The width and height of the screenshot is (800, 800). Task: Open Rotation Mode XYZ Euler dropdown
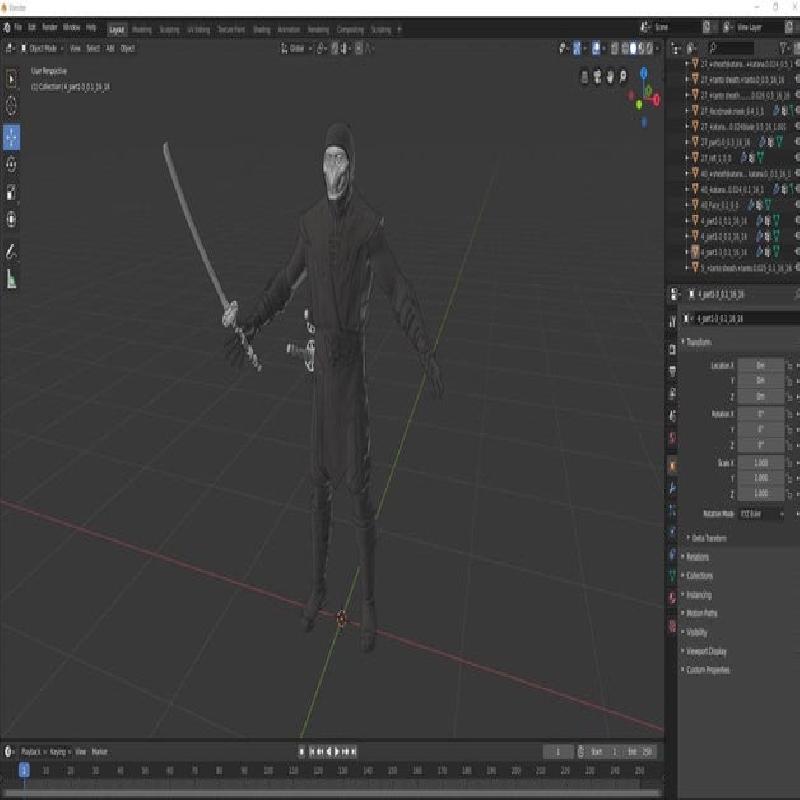click(761, 513)
